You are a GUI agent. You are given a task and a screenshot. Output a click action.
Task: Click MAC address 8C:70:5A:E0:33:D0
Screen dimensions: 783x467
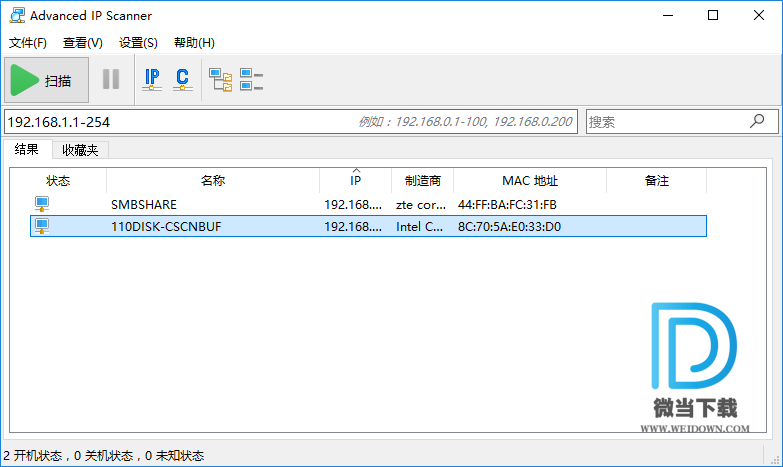click(x=509, y=227)
